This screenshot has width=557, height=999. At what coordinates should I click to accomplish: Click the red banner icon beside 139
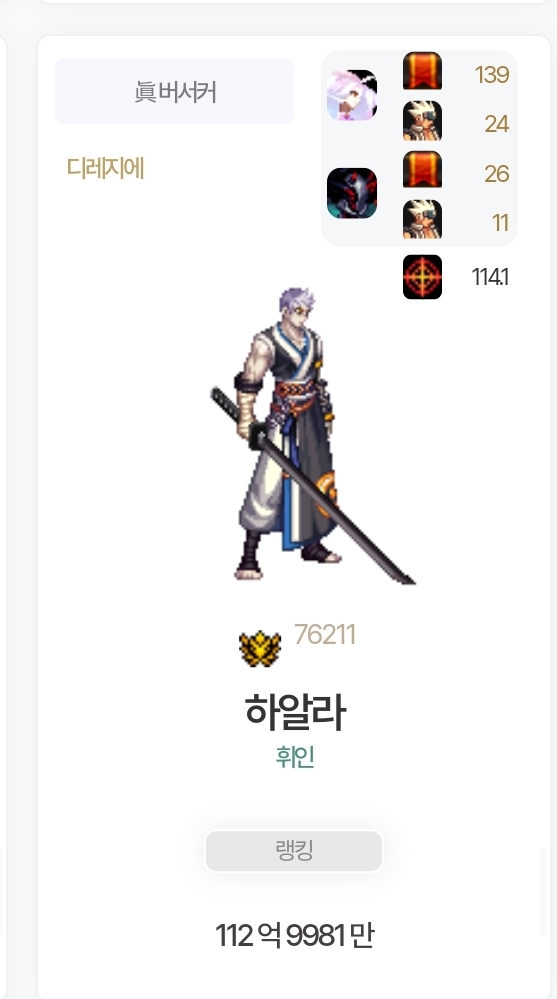pyautogui.click(x=422, y=71)
